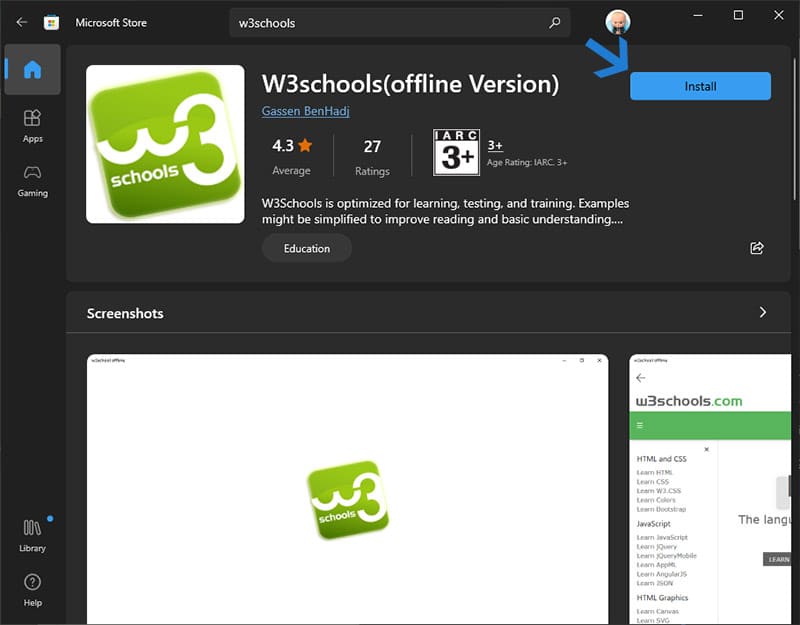800x625 pixels.
Task: Share the app using share icon
Action: click(757, 248)
